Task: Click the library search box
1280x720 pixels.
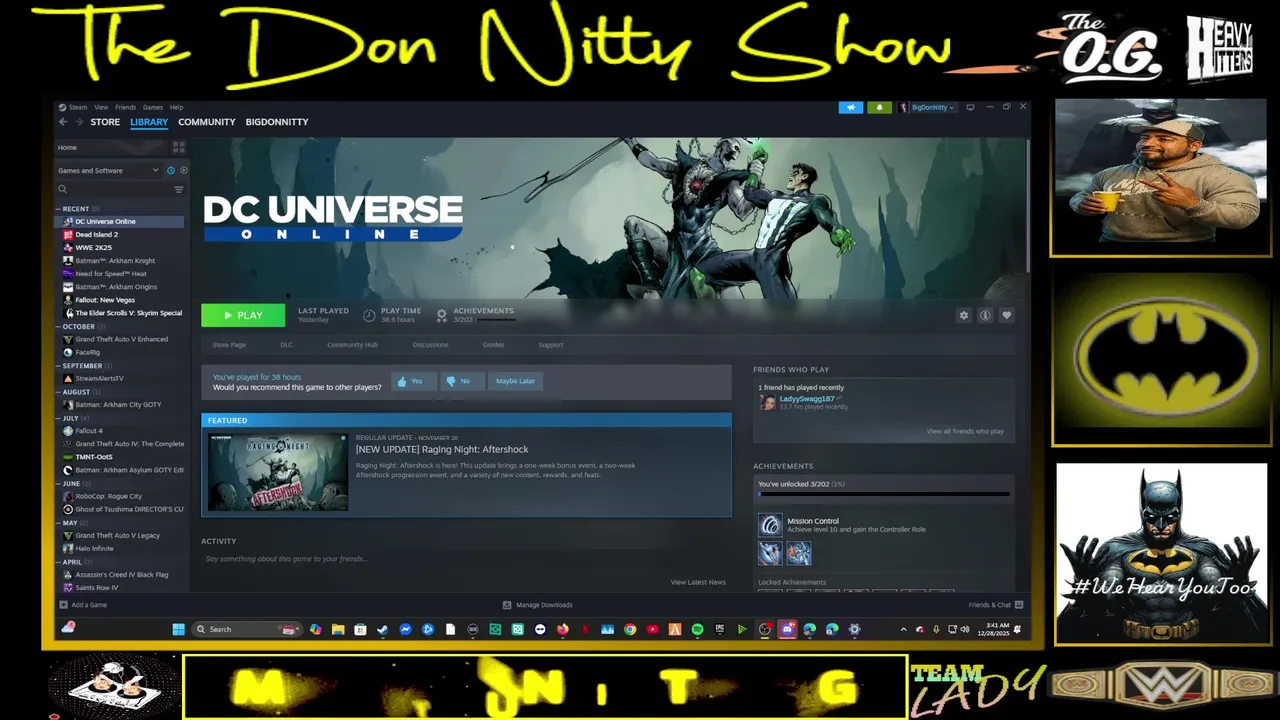Action: coord(115,189)
